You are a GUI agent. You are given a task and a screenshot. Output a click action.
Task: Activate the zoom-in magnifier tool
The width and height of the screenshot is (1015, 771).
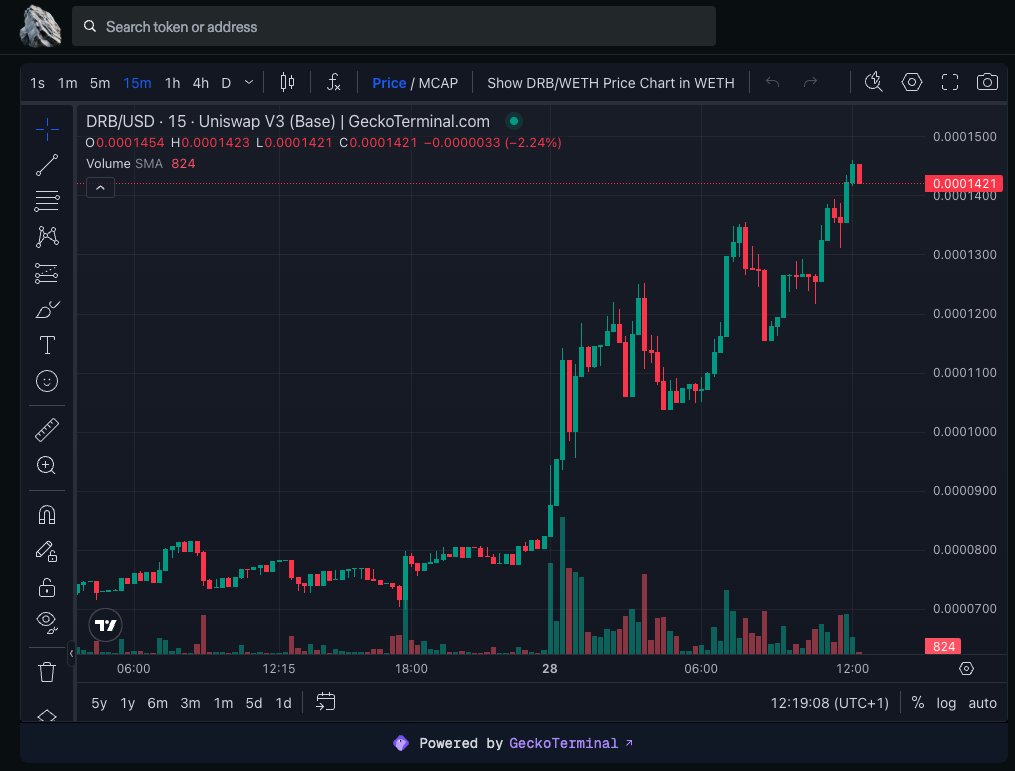point(47,465)
